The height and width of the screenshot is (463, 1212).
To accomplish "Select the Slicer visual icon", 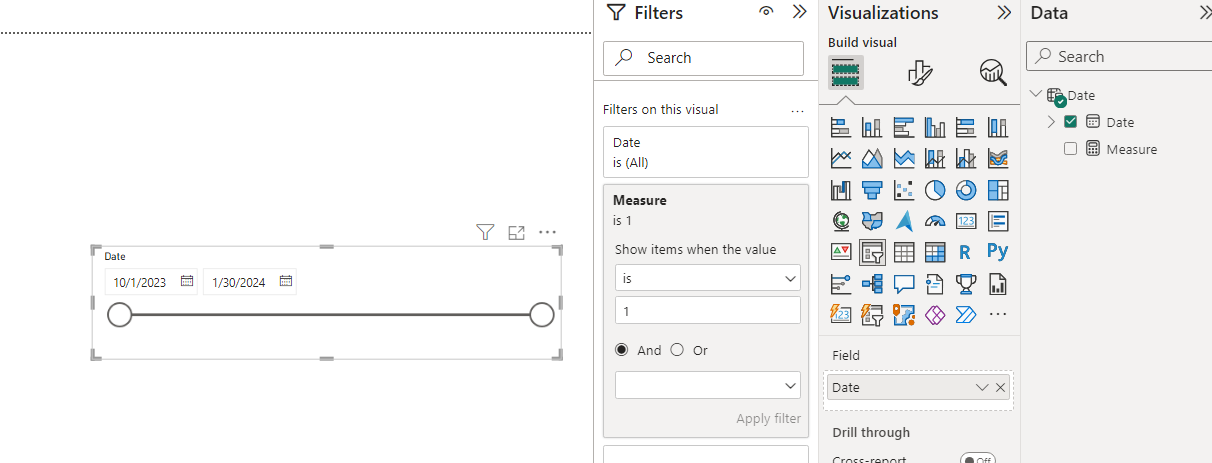I will click(x=872, y=252).
